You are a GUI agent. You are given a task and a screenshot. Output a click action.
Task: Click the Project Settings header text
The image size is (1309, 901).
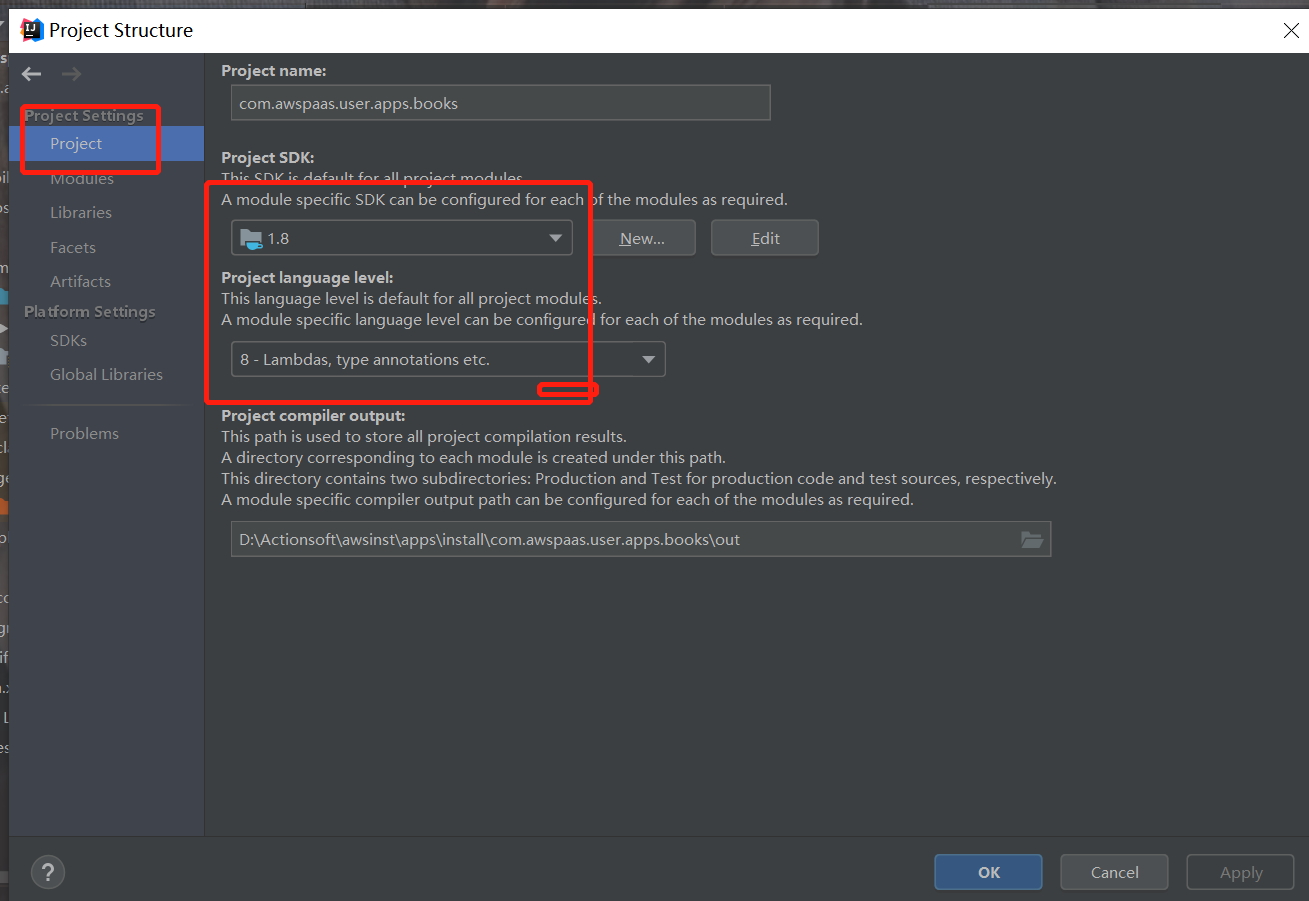coord(84,115)
